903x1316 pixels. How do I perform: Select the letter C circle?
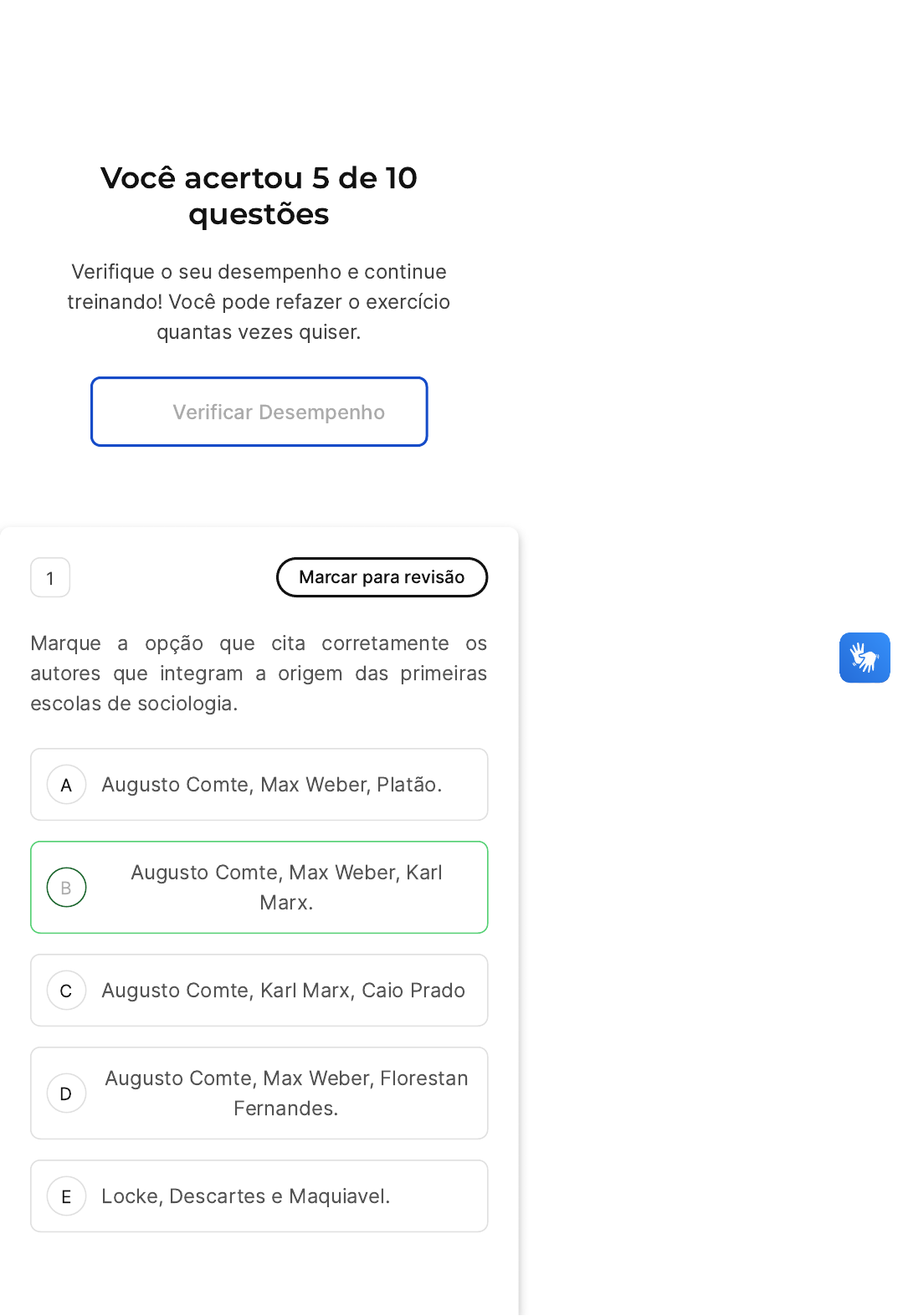point(67,991)
